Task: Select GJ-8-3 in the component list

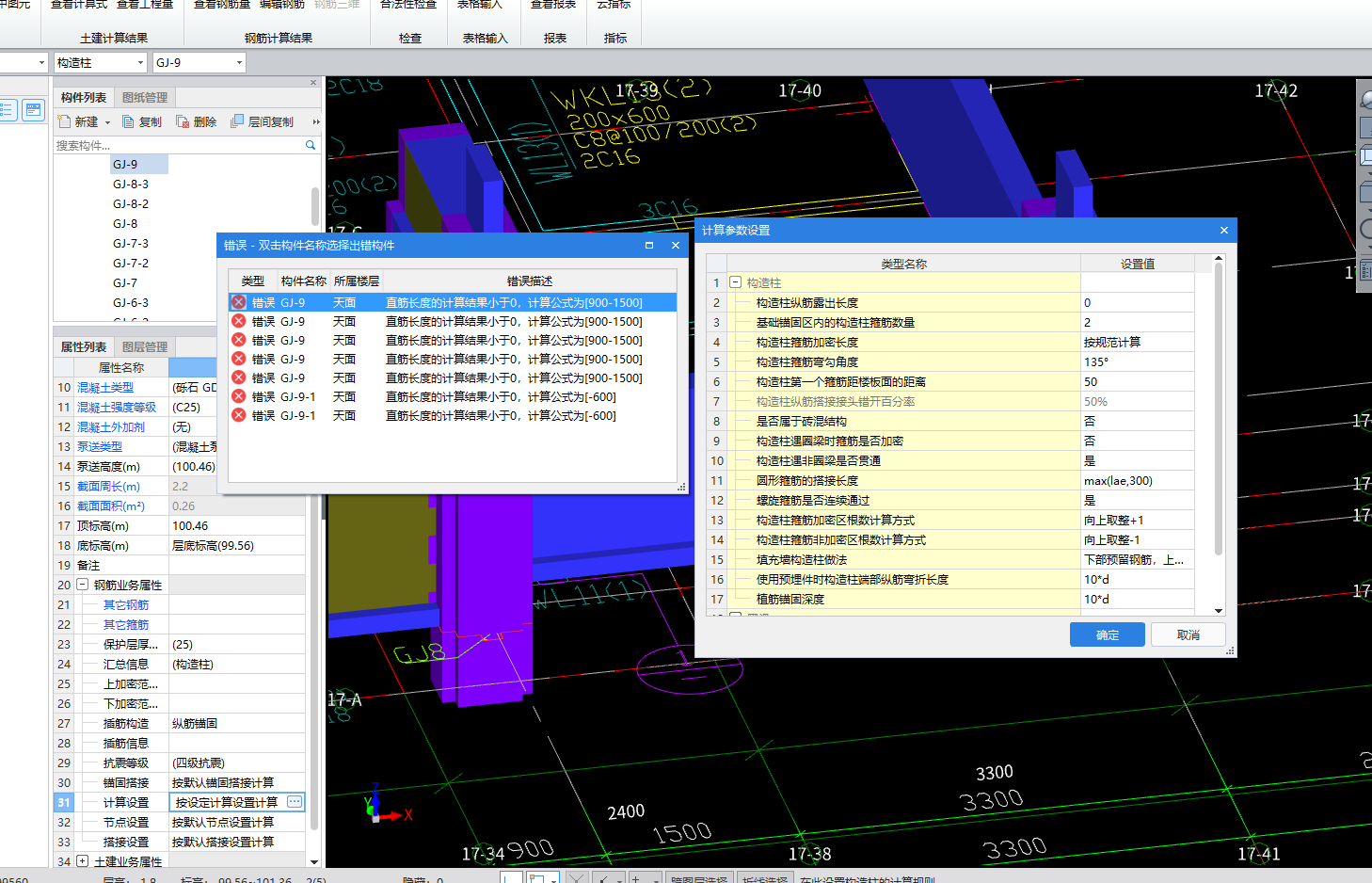Action: tap(131, 184)
